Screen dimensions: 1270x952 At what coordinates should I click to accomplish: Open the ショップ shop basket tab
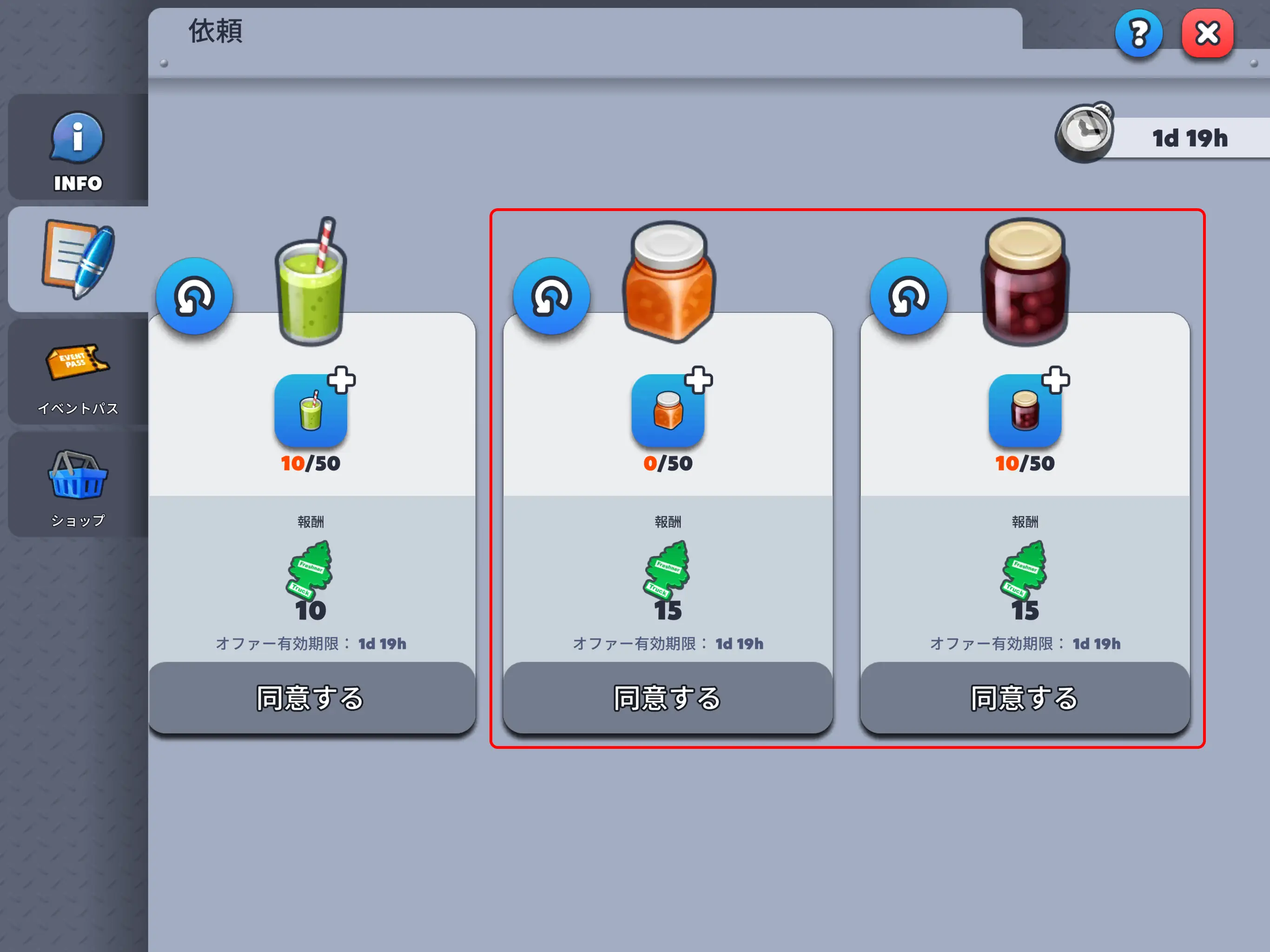(x=78, y=485)
